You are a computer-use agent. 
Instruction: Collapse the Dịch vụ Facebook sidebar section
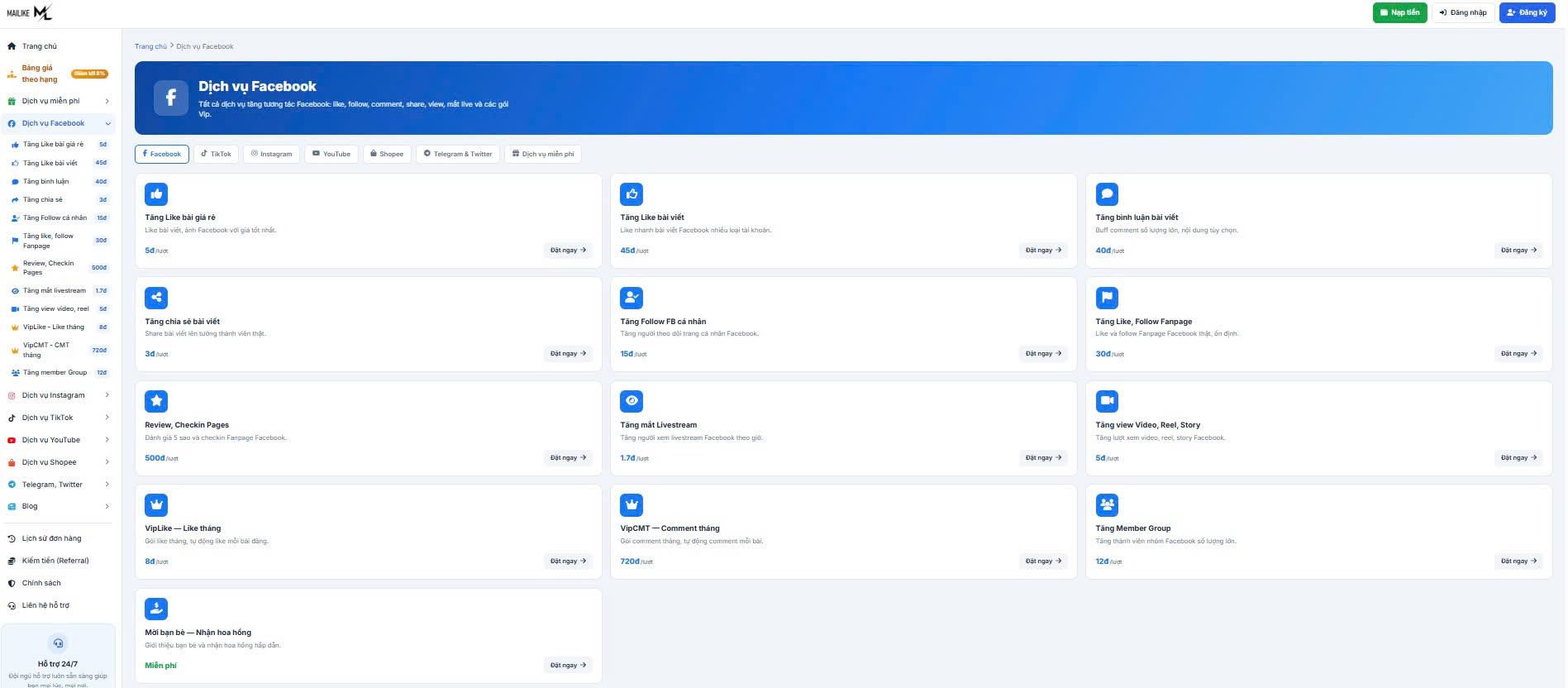pyautogui.click(x=58, y=123)
